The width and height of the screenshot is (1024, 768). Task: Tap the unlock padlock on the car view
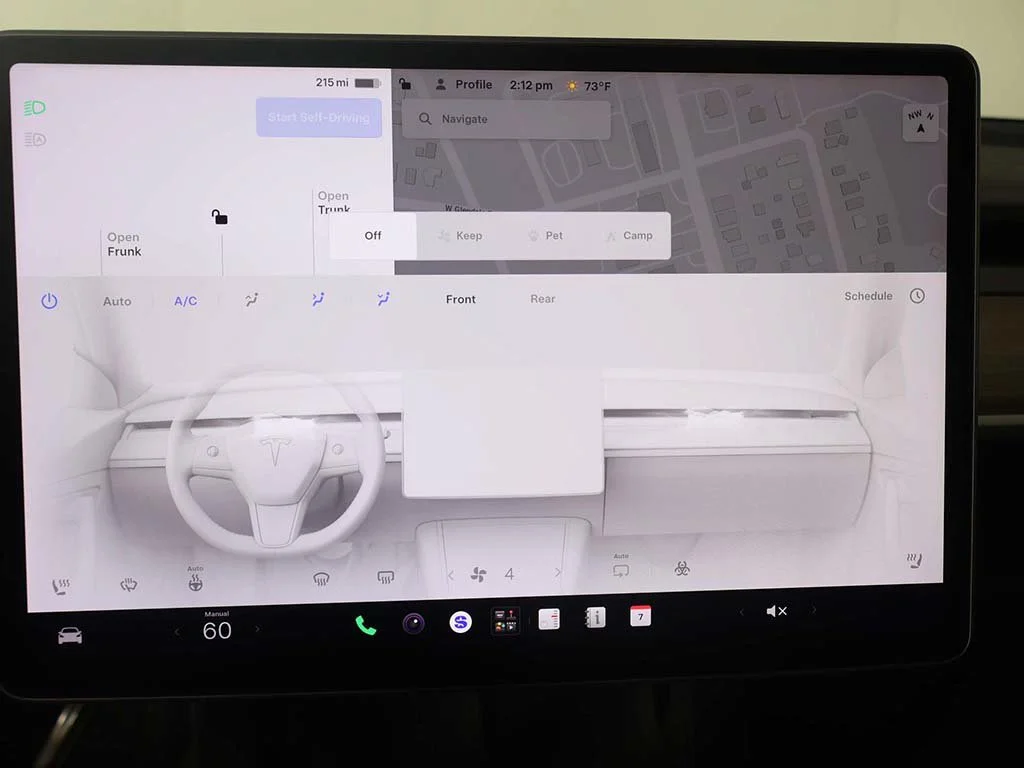[x=219, y=217]
